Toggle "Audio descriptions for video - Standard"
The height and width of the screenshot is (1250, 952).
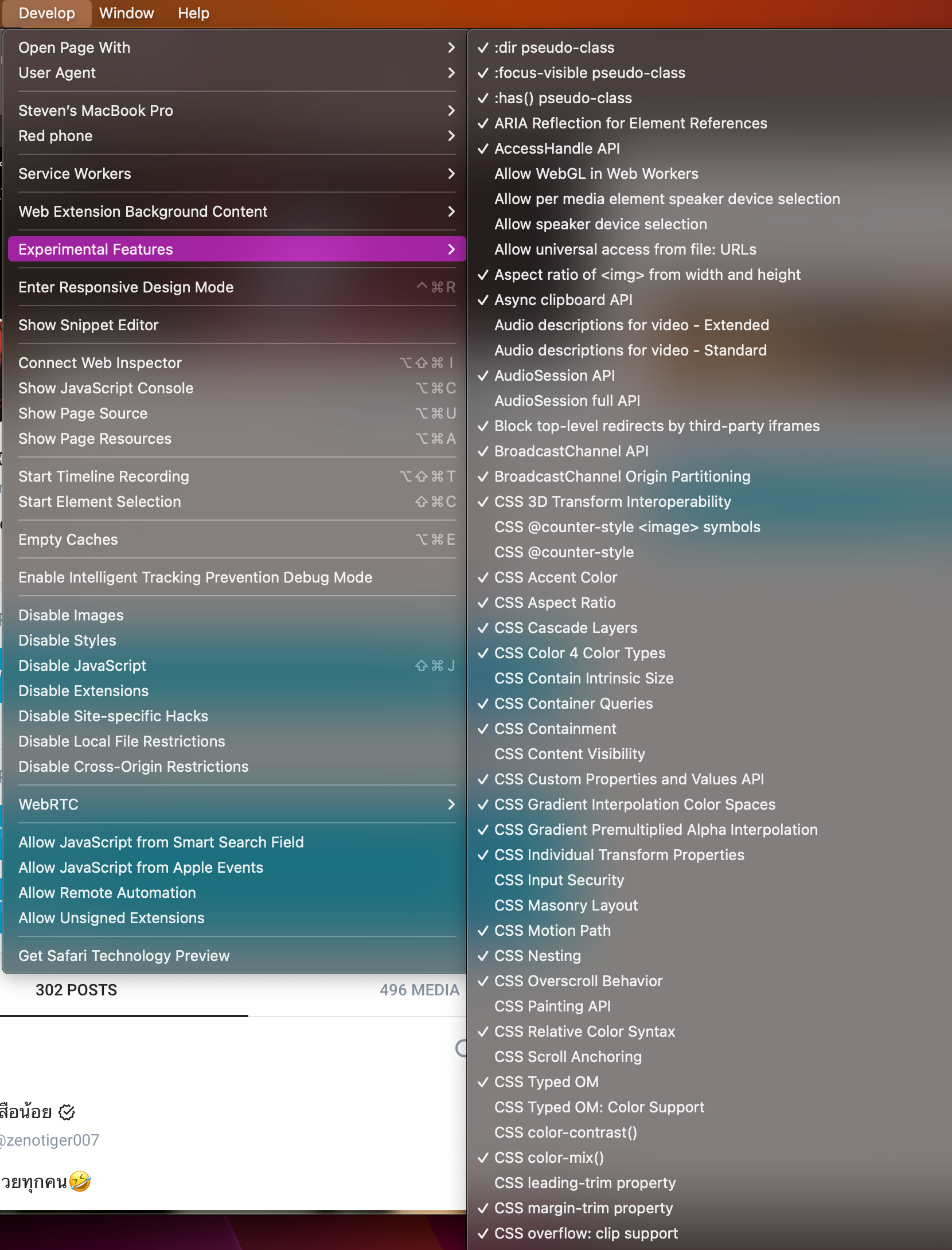pos(631,350)
